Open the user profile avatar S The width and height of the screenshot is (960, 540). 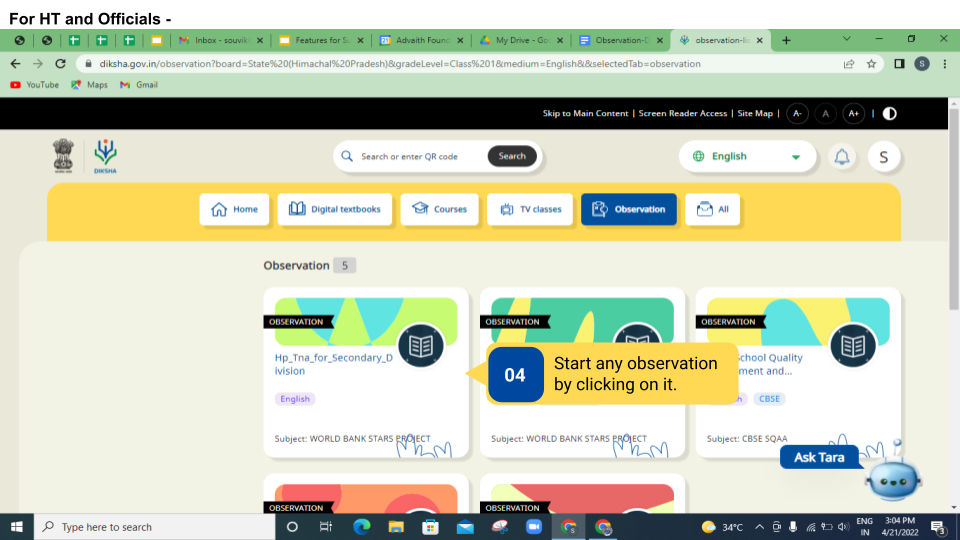coord(884,157)
